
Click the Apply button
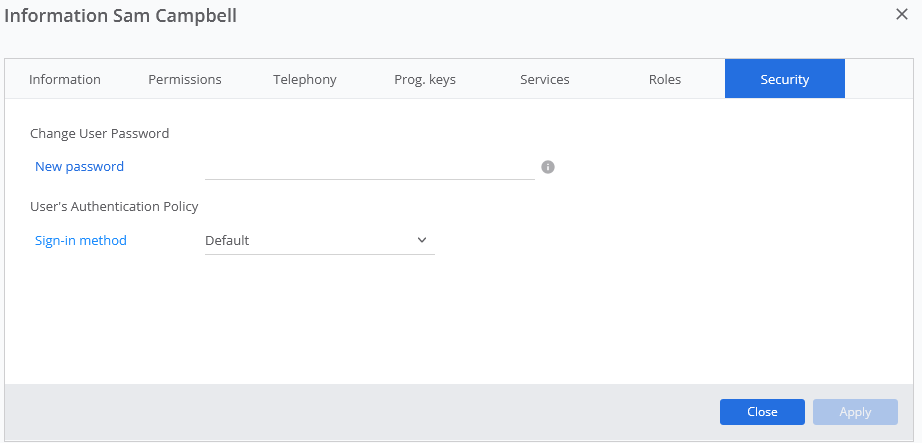855,412
